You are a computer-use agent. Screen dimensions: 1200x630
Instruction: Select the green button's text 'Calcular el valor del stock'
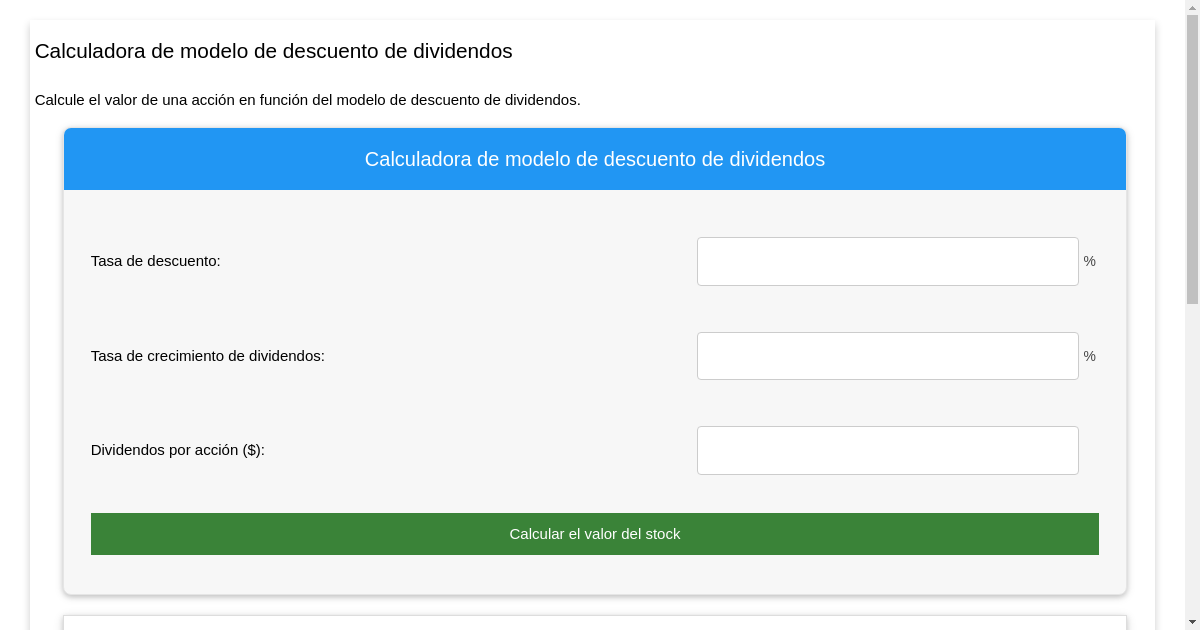[595, 534]
